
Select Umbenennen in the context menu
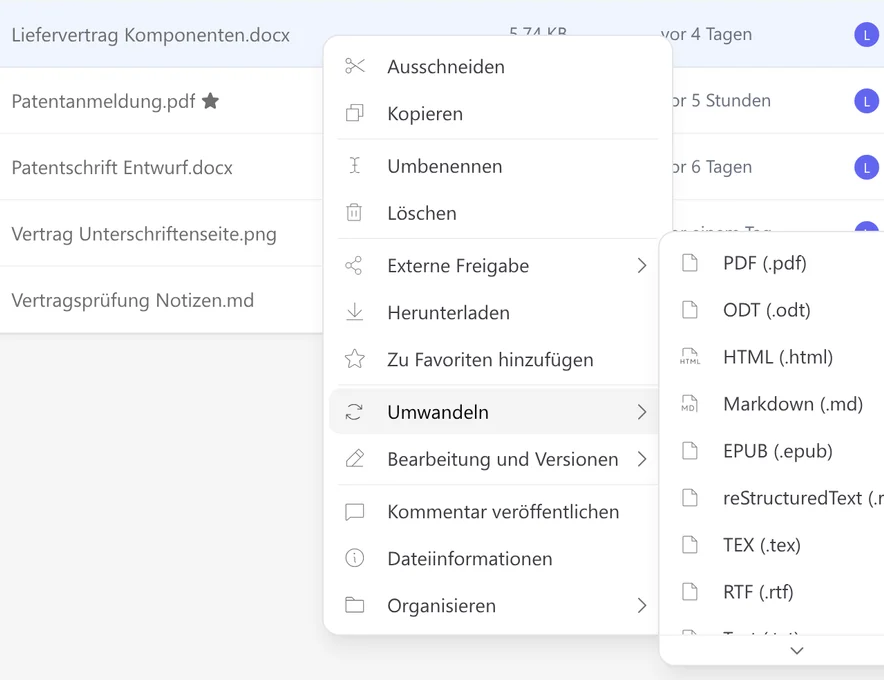coord(498,166)
